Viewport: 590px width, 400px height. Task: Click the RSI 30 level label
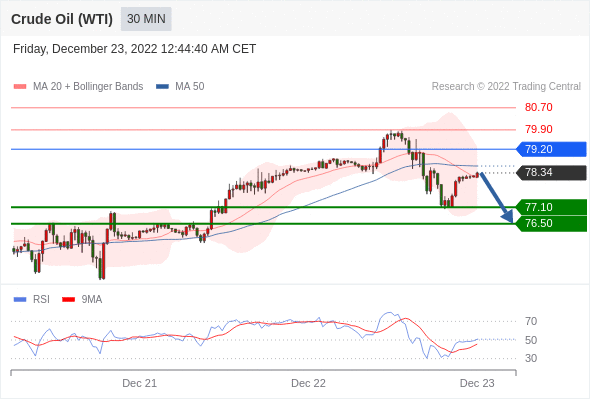click(x=531, y=358)
